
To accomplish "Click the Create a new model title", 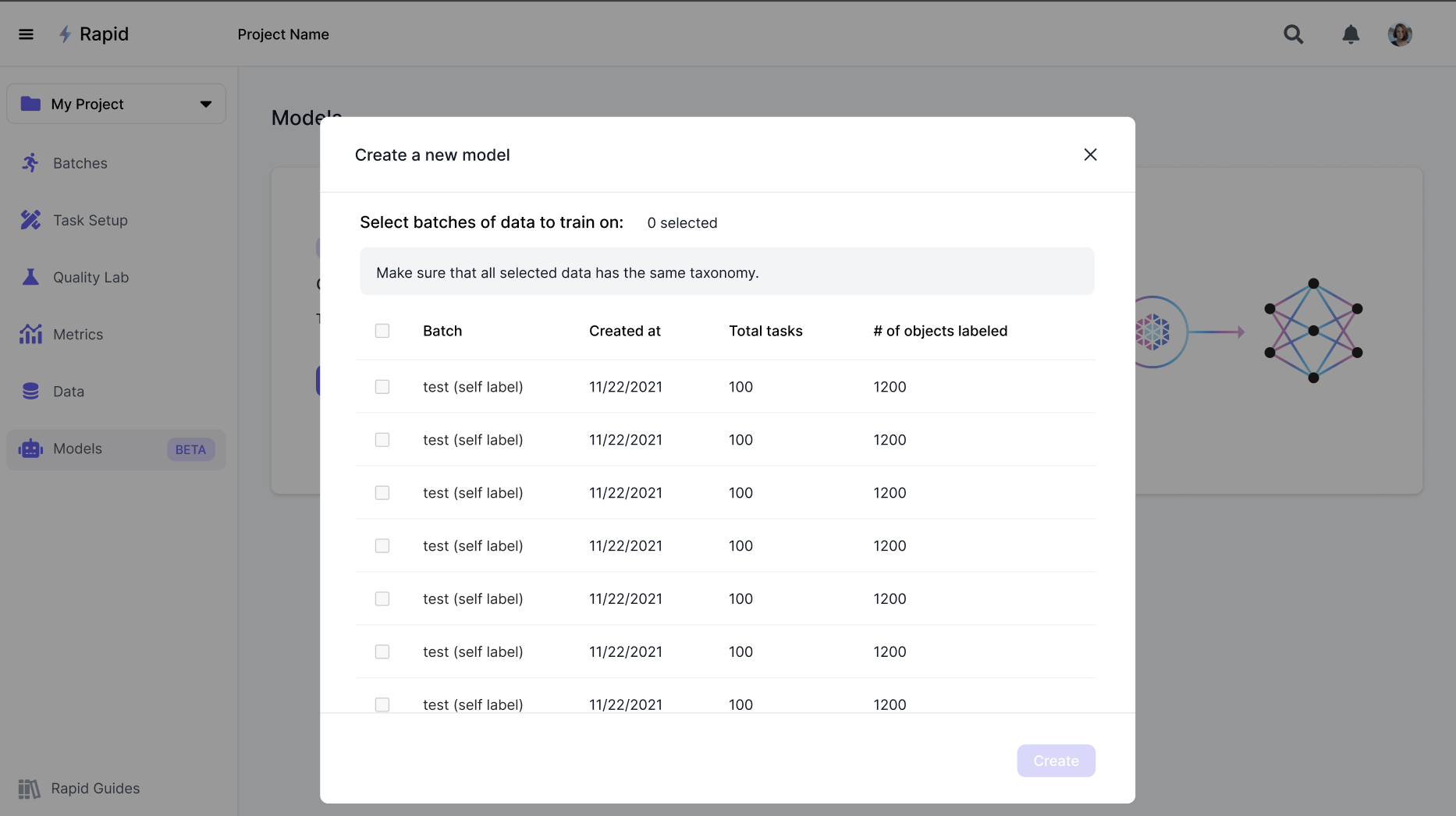I will pos(432,155).
